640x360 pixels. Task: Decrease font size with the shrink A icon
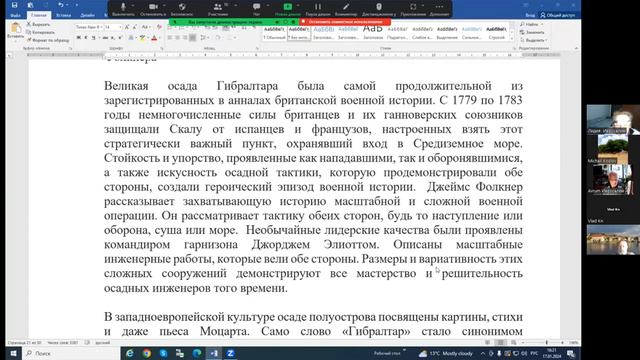point(135,27)
